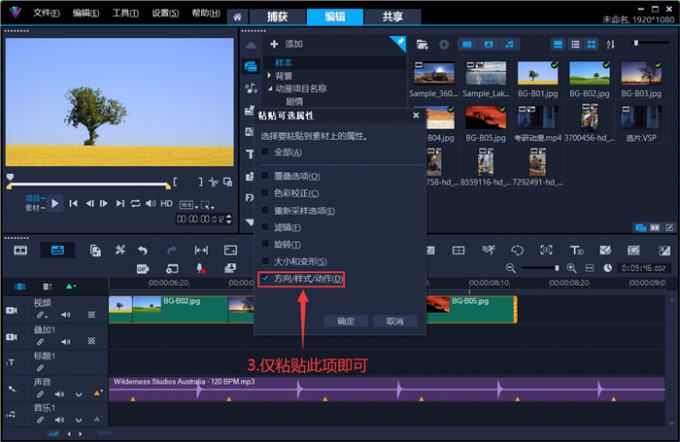Expand the 背景 tree item
The width and height of the screenshot is (680, 442).
tap(269, 76)
